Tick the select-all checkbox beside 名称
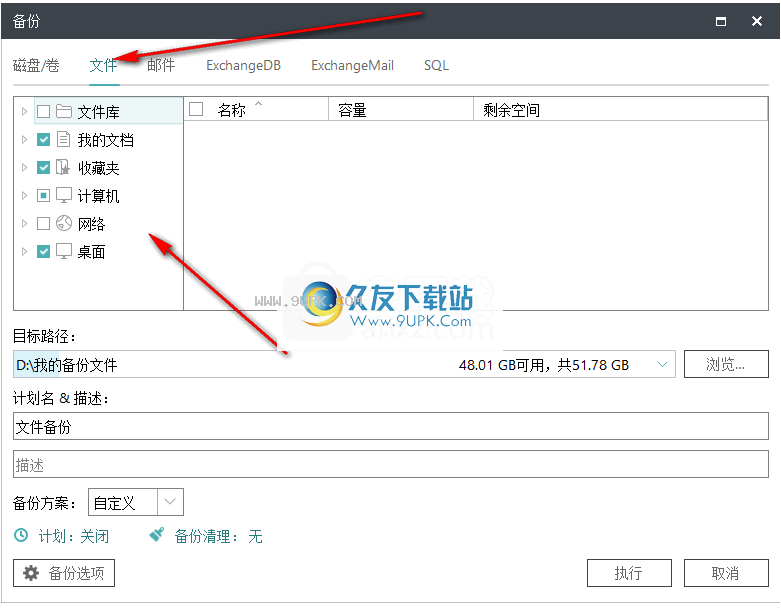The width and height of the screenshot is (781, 608). tap(196, 109)
